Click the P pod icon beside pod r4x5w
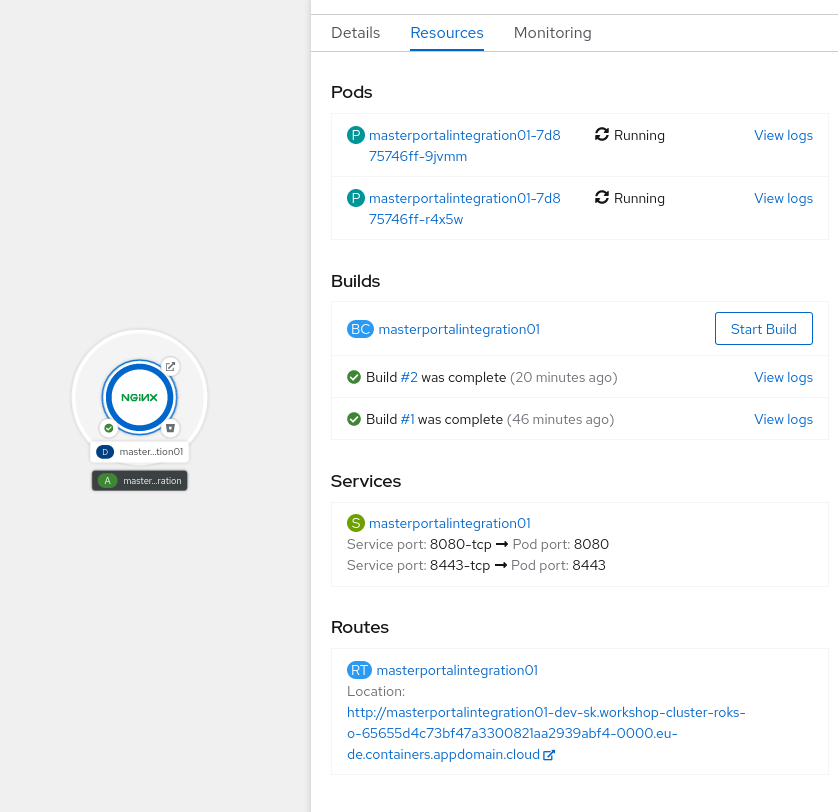Screen dimensions: 838x812 pos(356,198)
